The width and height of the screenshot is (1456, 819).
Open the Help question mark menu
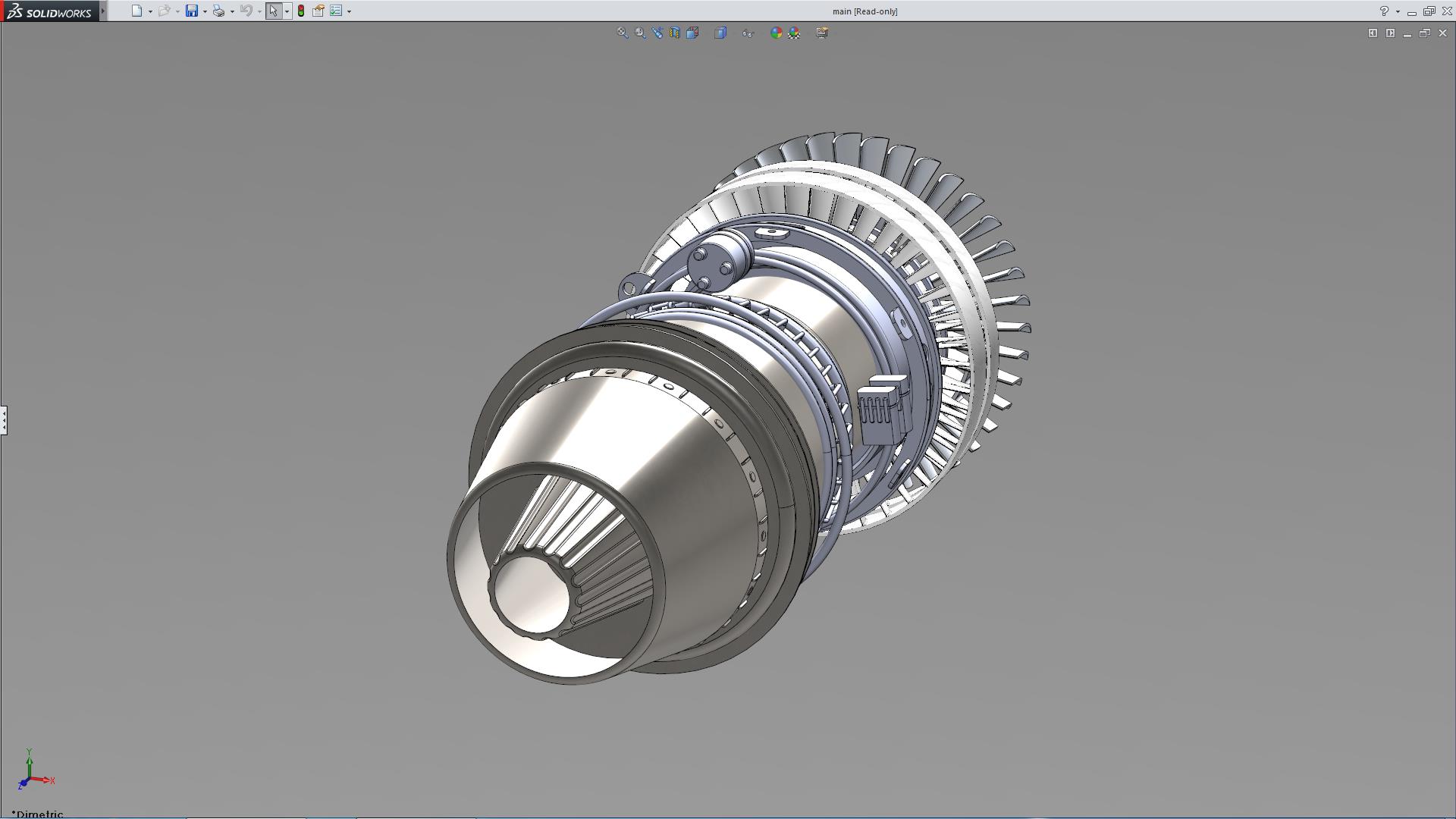point(1384,11)
